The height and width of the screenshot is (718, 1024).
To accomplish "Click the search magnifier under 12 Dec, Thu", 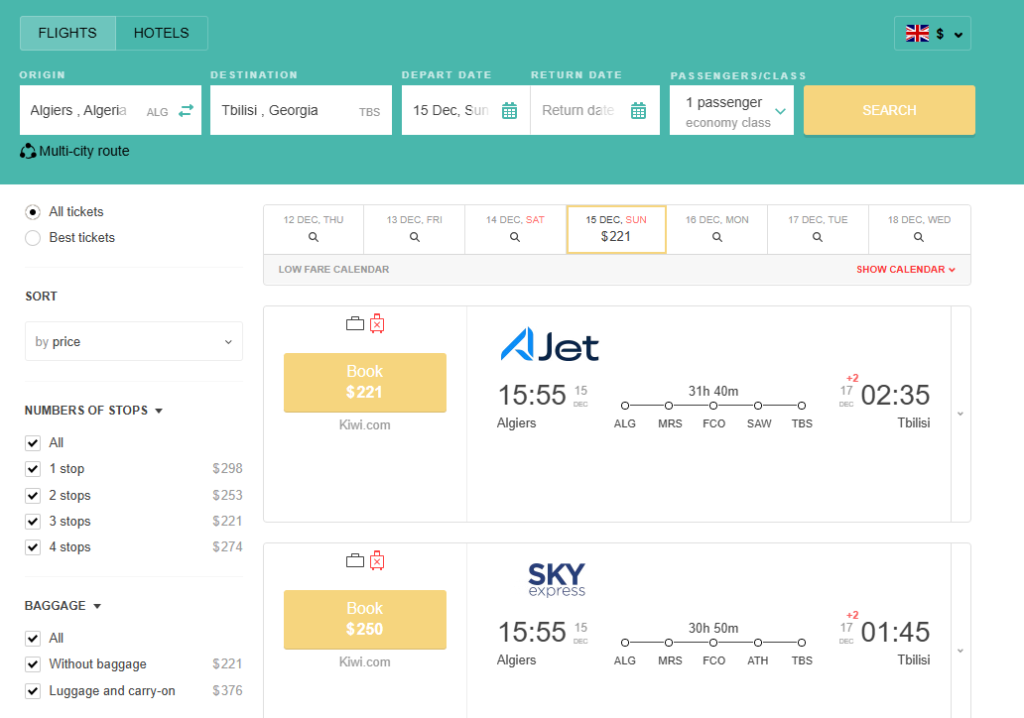I will click(x=313, y=237).
